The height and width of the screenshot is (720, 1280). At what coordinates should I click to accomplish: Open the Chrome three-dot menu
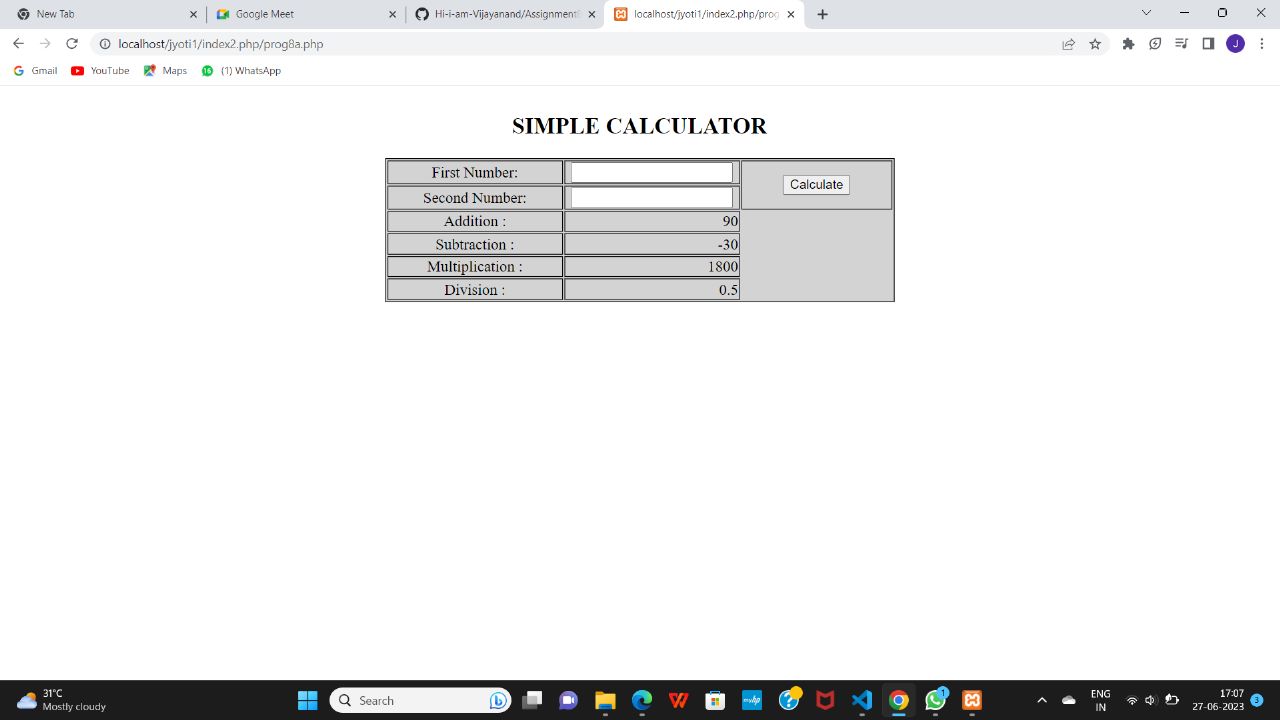click(1262, 44)
